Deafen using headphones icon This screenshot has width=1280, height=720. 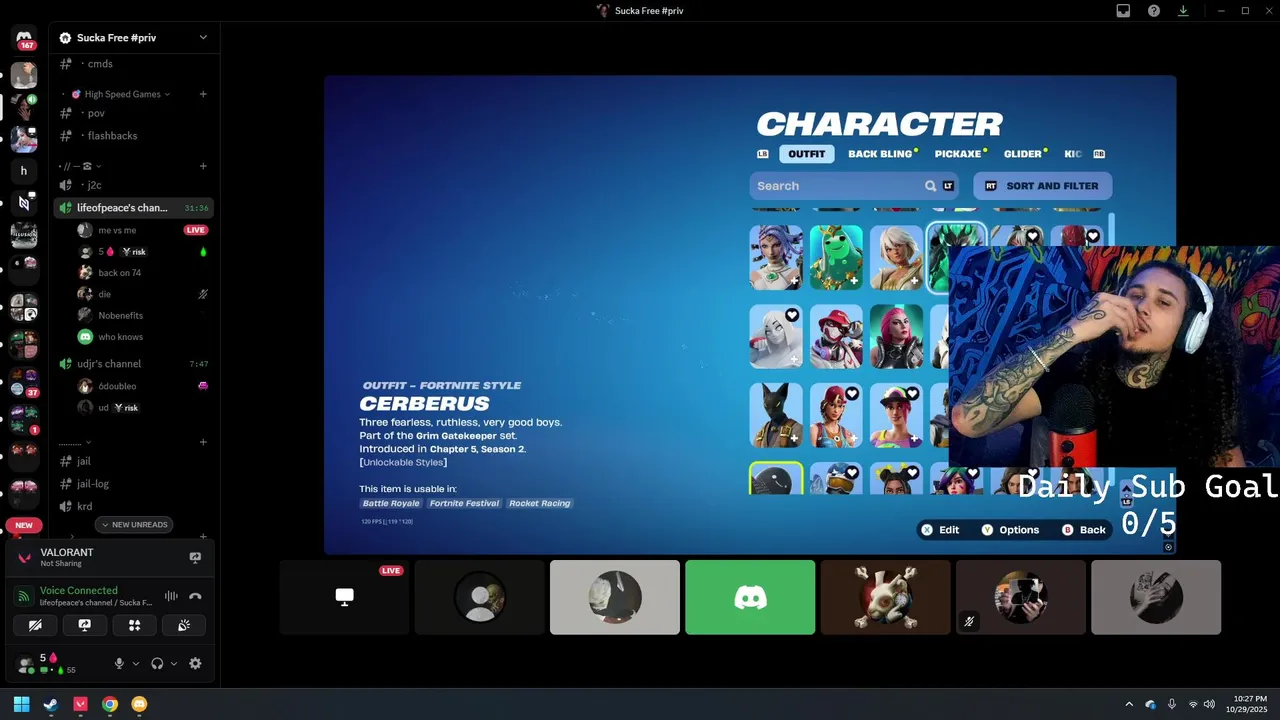157,663
